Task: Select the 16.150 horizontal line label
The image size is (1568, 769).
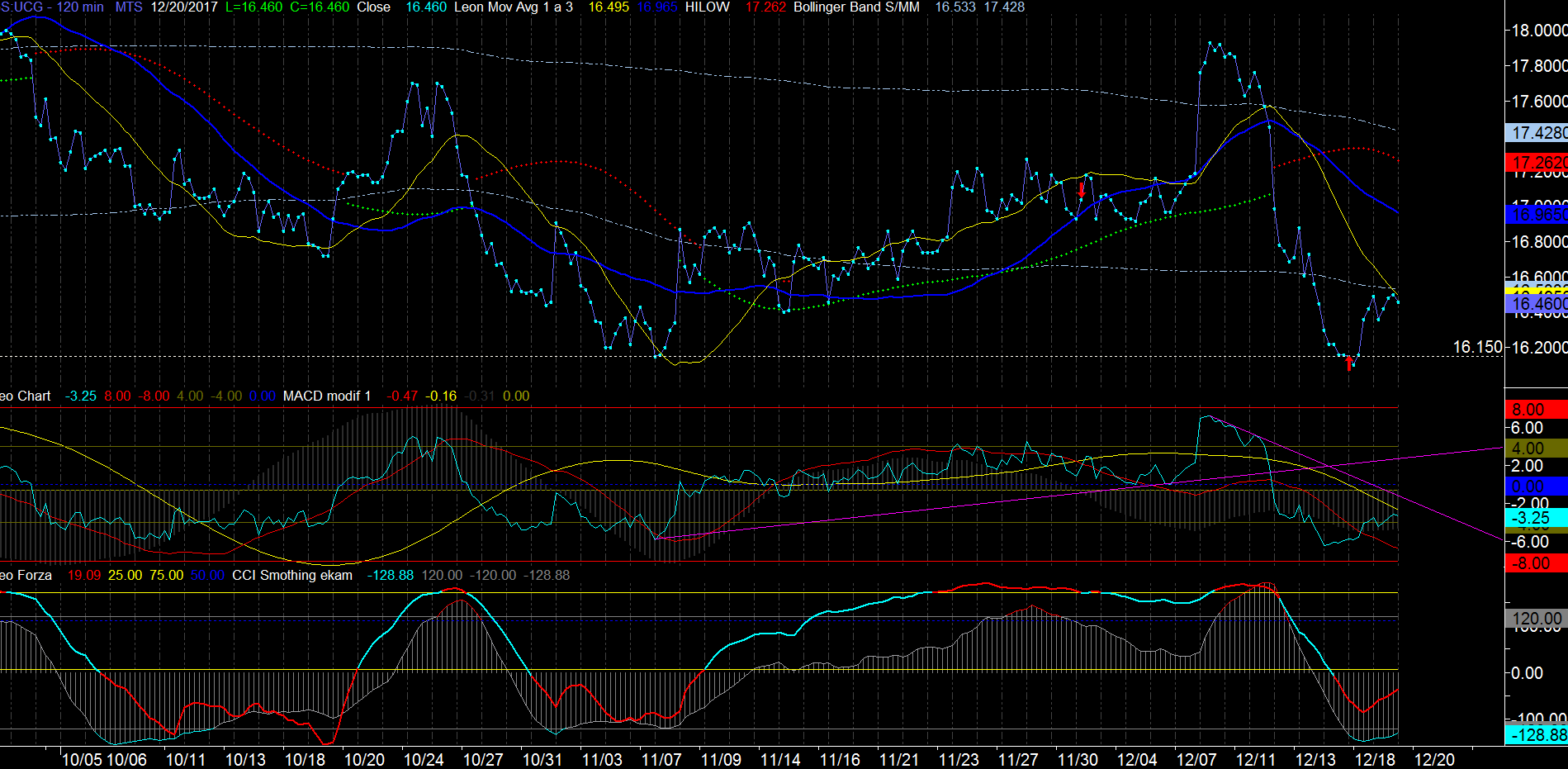Action: [1478, 347]
